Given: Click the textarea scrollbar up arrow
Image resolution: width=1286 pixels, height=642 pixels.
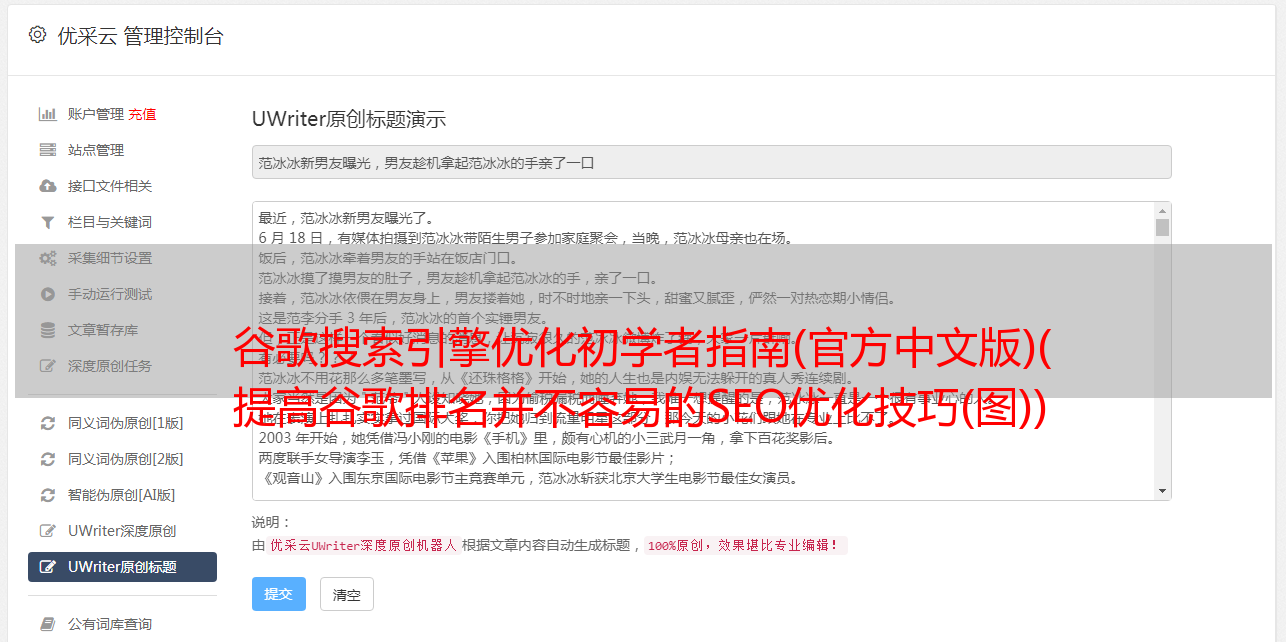Looking at the screenshot, I should coord(1162,211).
